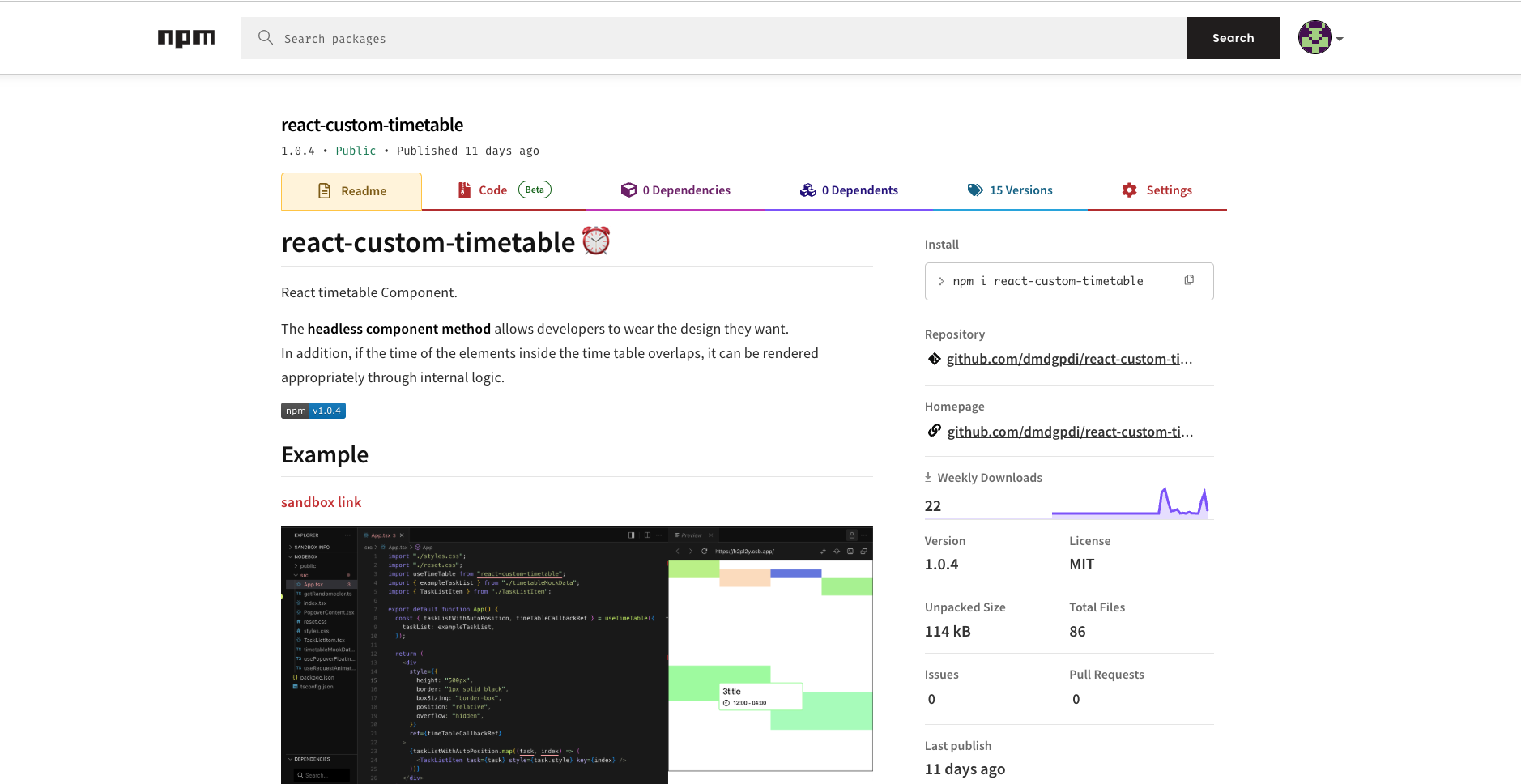
Task: Click 'Published 11 days ago' text
Action: (468, 151)
